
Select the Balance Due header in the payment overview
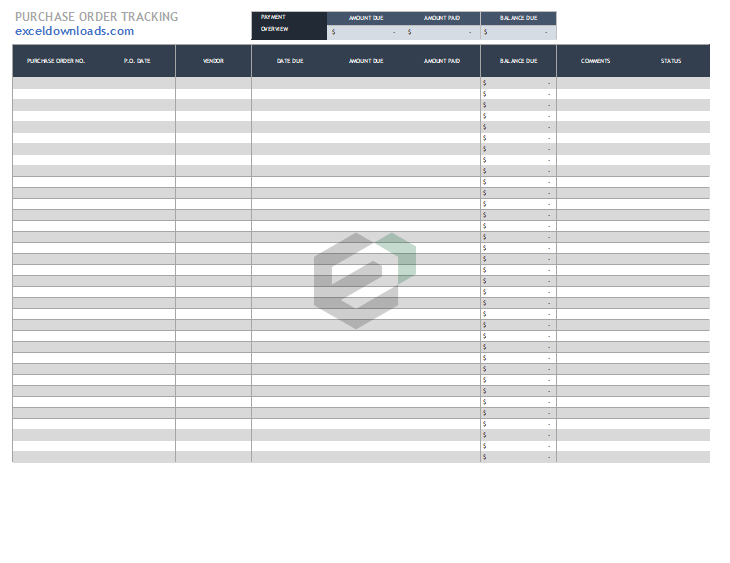pos(518,18)
